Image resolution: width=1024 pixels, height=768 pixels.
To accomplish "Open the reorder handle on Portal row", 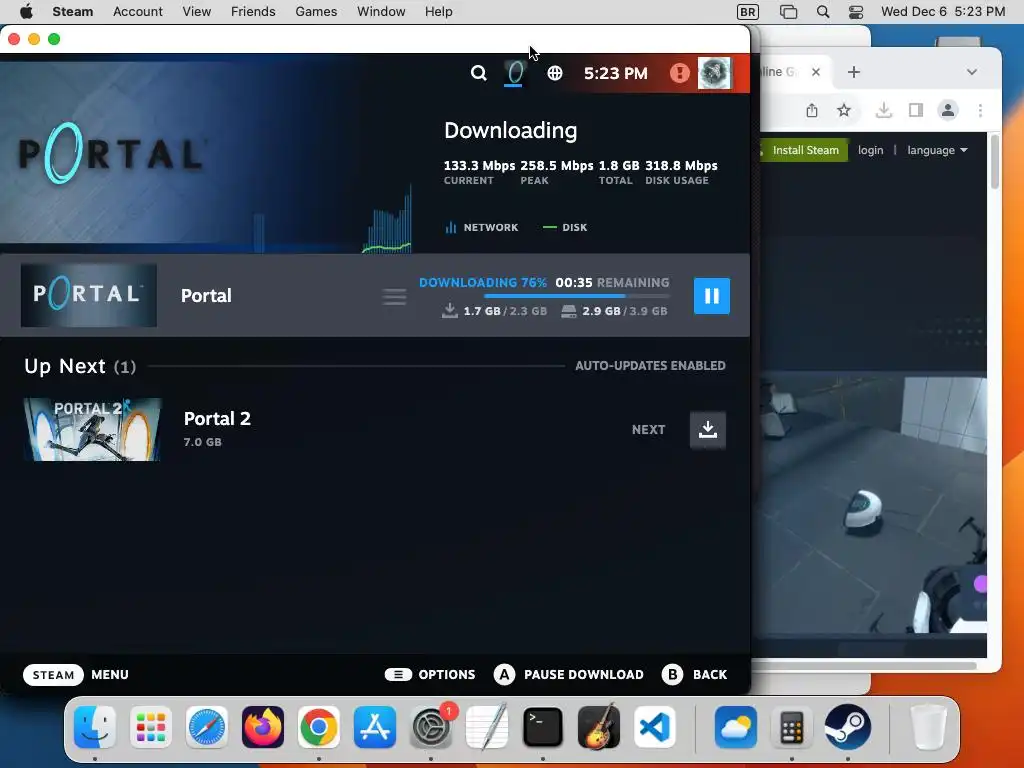I will coord(394,297).
